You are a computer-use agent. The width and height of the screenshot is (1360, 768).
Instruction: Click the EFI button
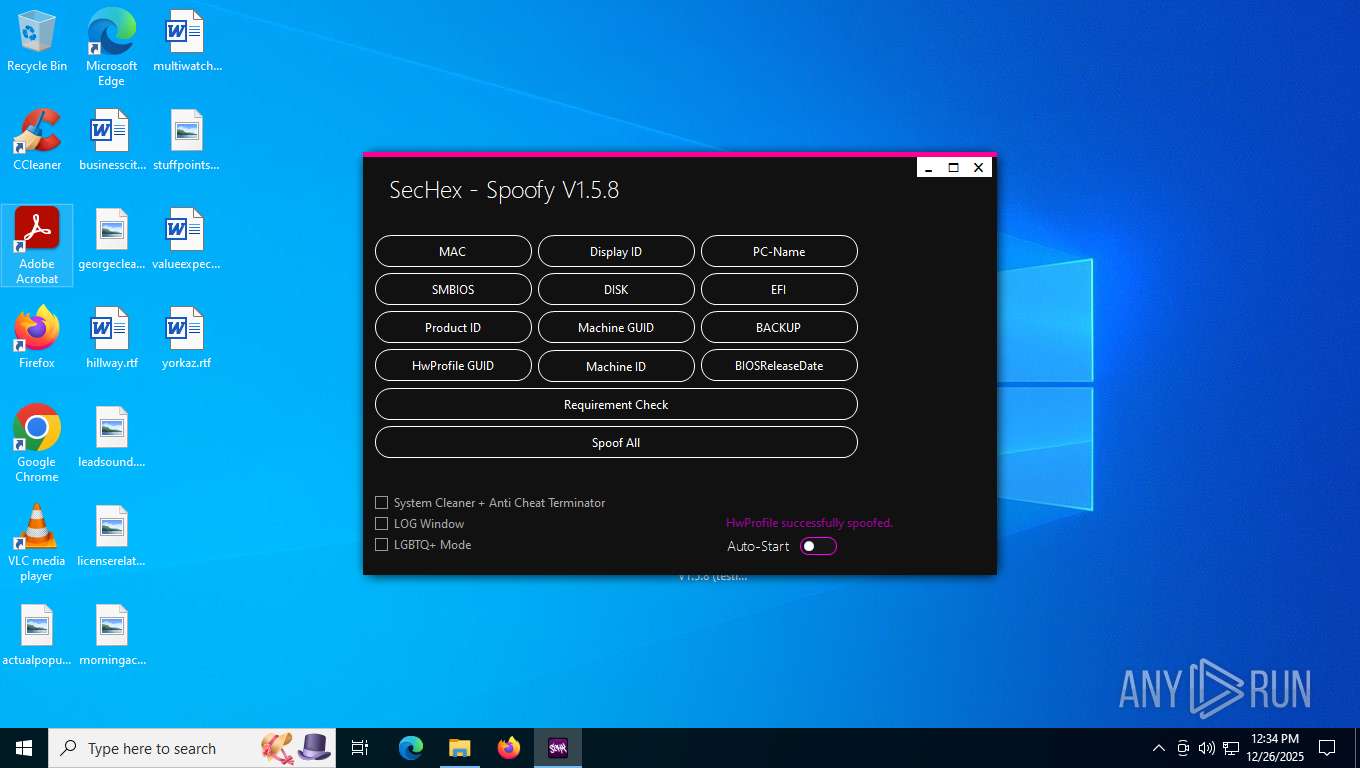point(779,290)
